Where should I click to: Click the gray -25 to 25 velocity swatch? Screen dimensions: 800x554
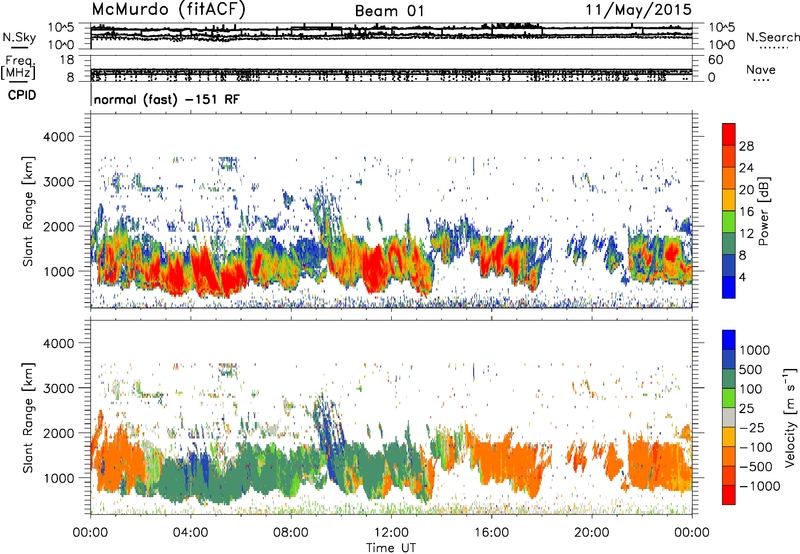click(729, 417)
